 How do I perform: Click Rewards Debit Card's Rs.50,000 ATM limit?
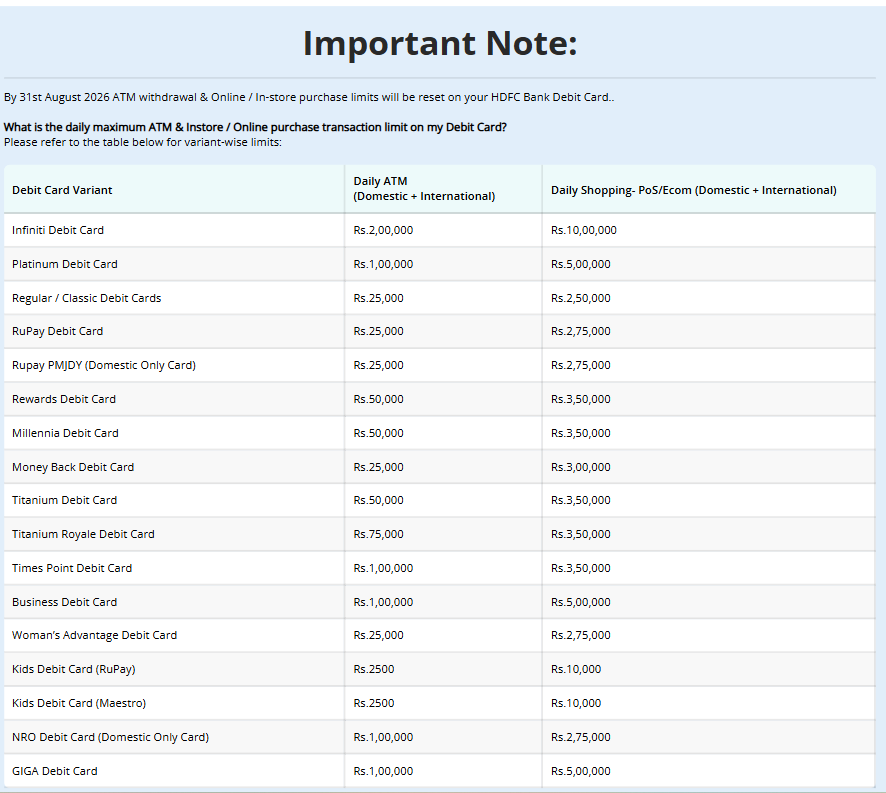(378, 399)
